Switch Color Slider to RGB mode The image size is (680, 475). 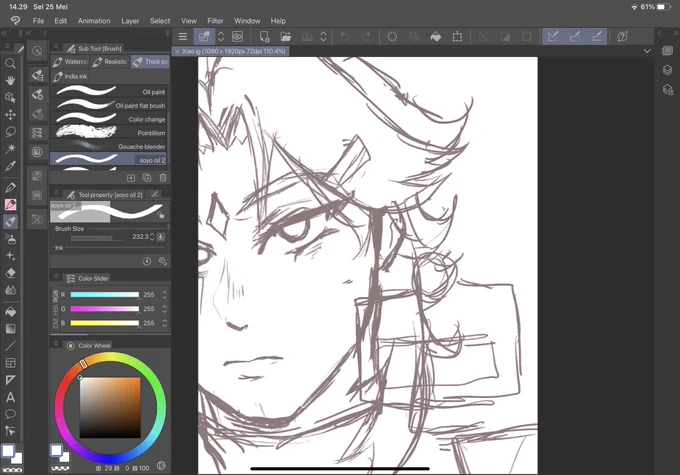tap(56, 295)
